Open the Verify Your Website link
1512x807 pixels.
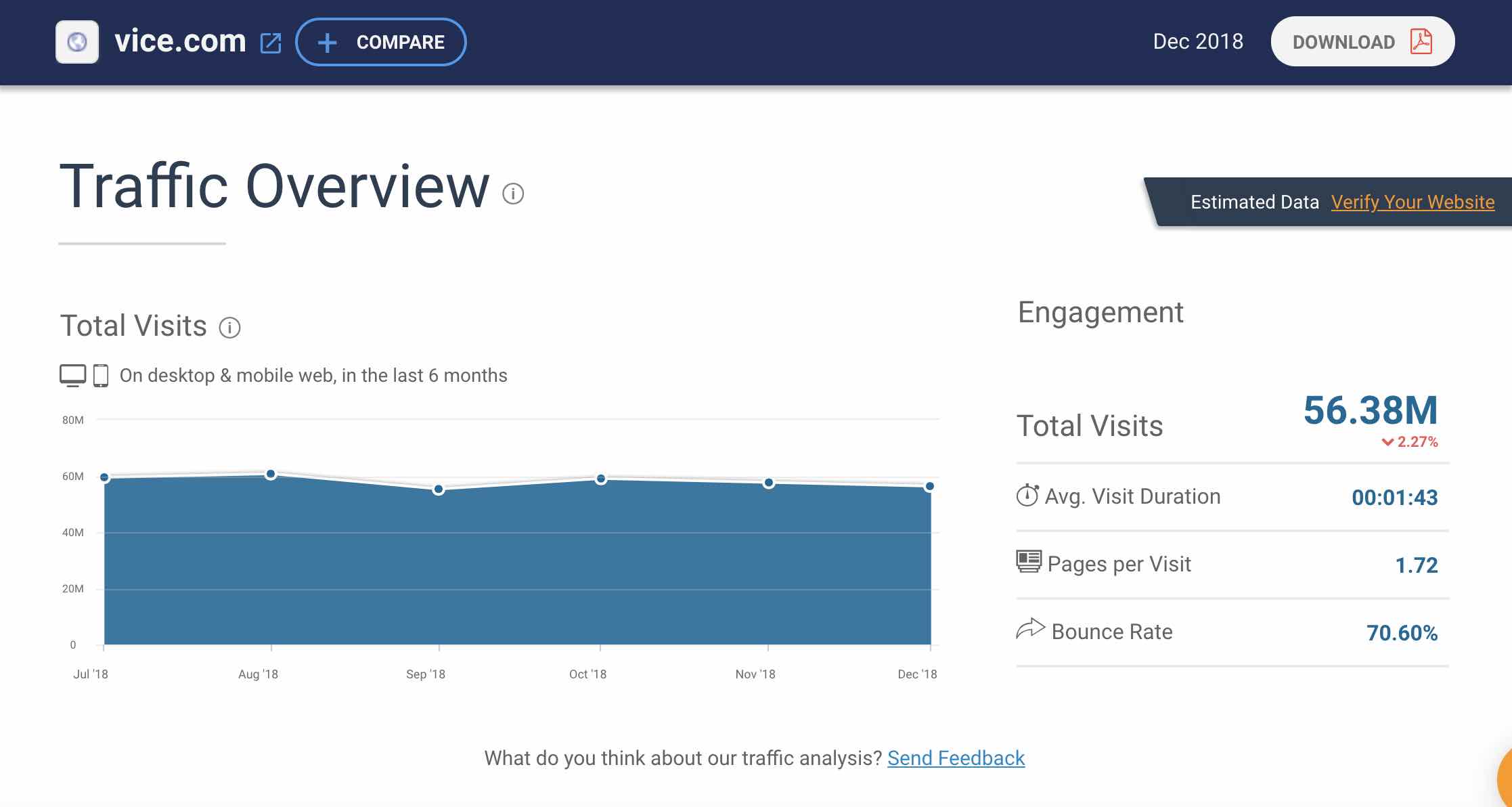point(1413,202)
